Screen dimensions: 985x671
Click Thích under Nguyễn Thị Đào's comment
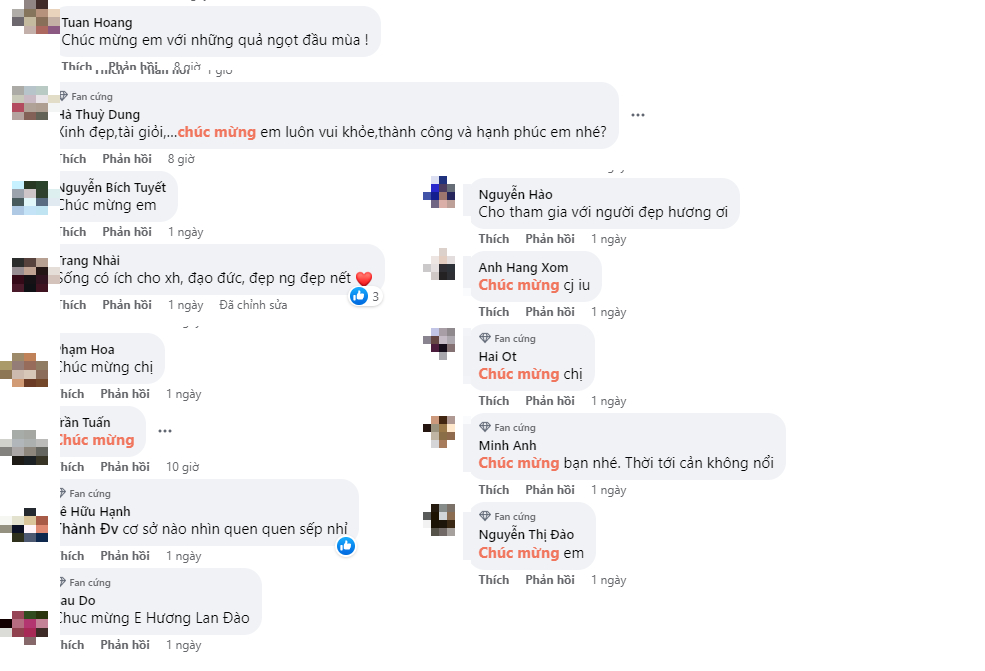click(x=494, y=580)
